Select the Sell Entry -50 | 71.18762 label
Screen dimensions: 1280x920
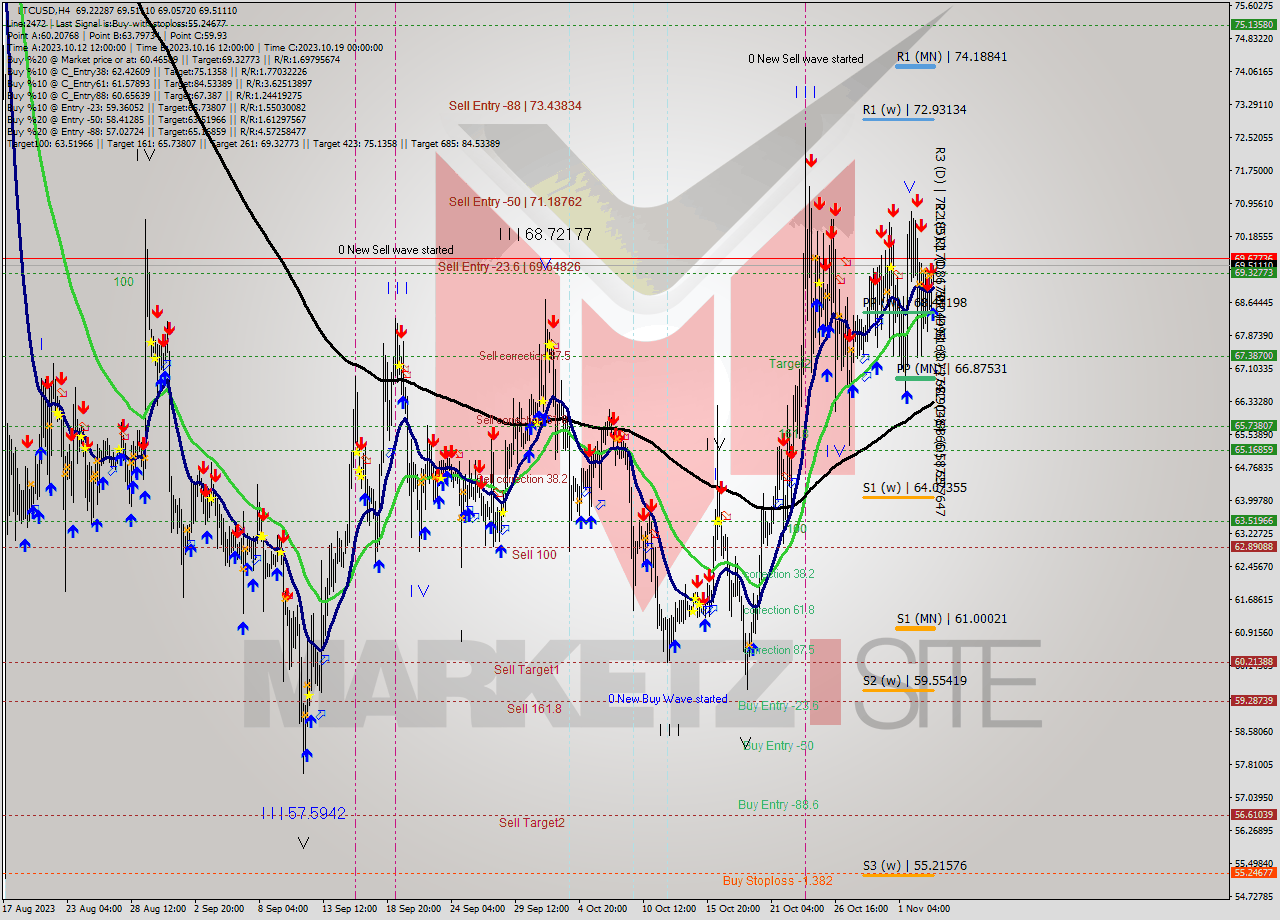(515, 202)
